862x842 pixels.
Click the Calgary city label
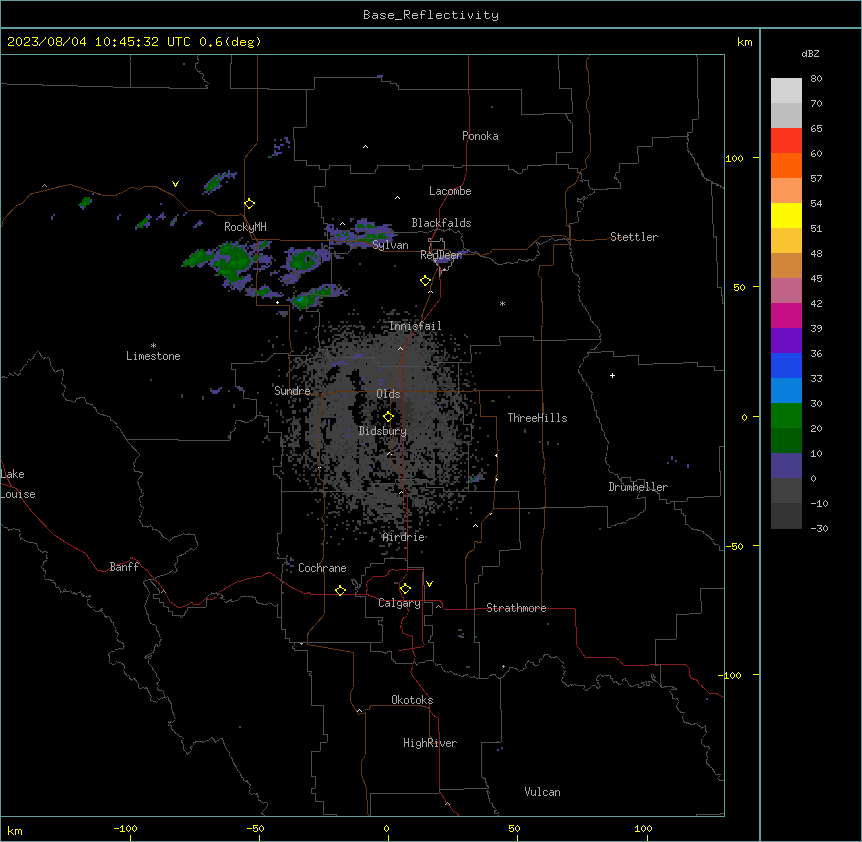(399, 603)
